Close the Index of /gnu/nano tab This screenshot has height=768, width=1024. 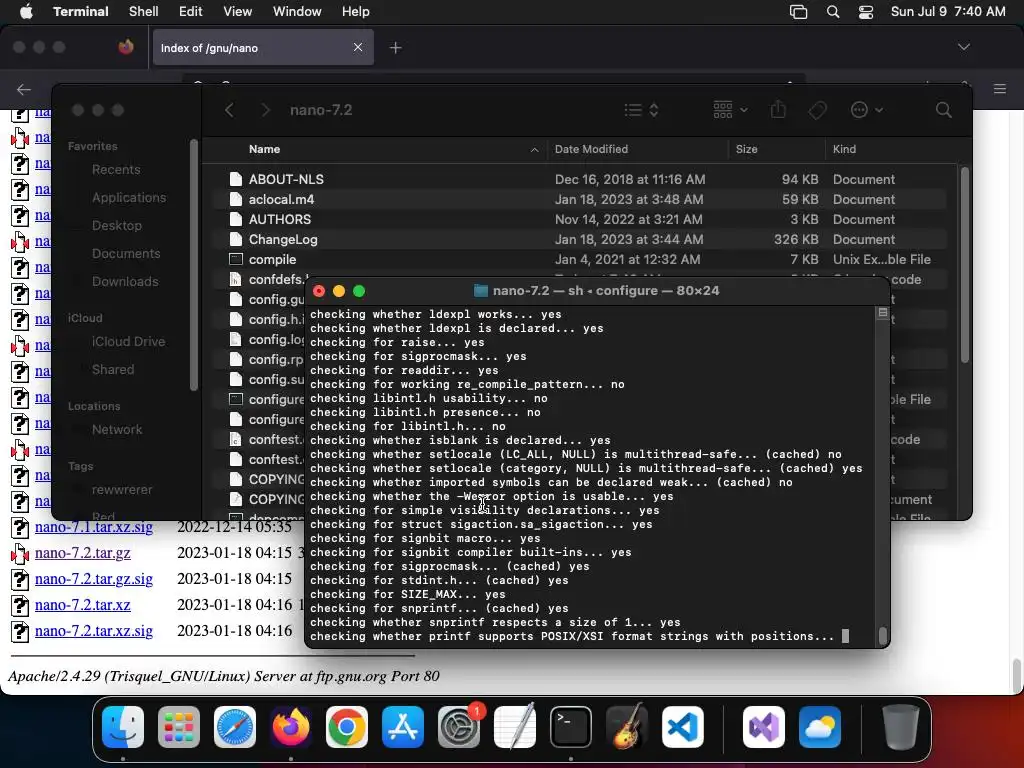358,47
